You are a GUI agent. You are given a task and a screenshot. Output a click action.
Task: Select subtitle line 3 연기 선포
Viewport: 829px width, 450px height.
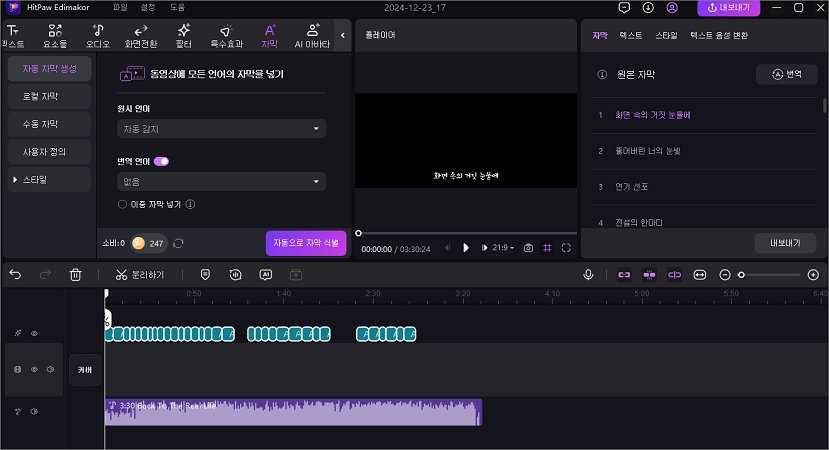pos(704,187)
